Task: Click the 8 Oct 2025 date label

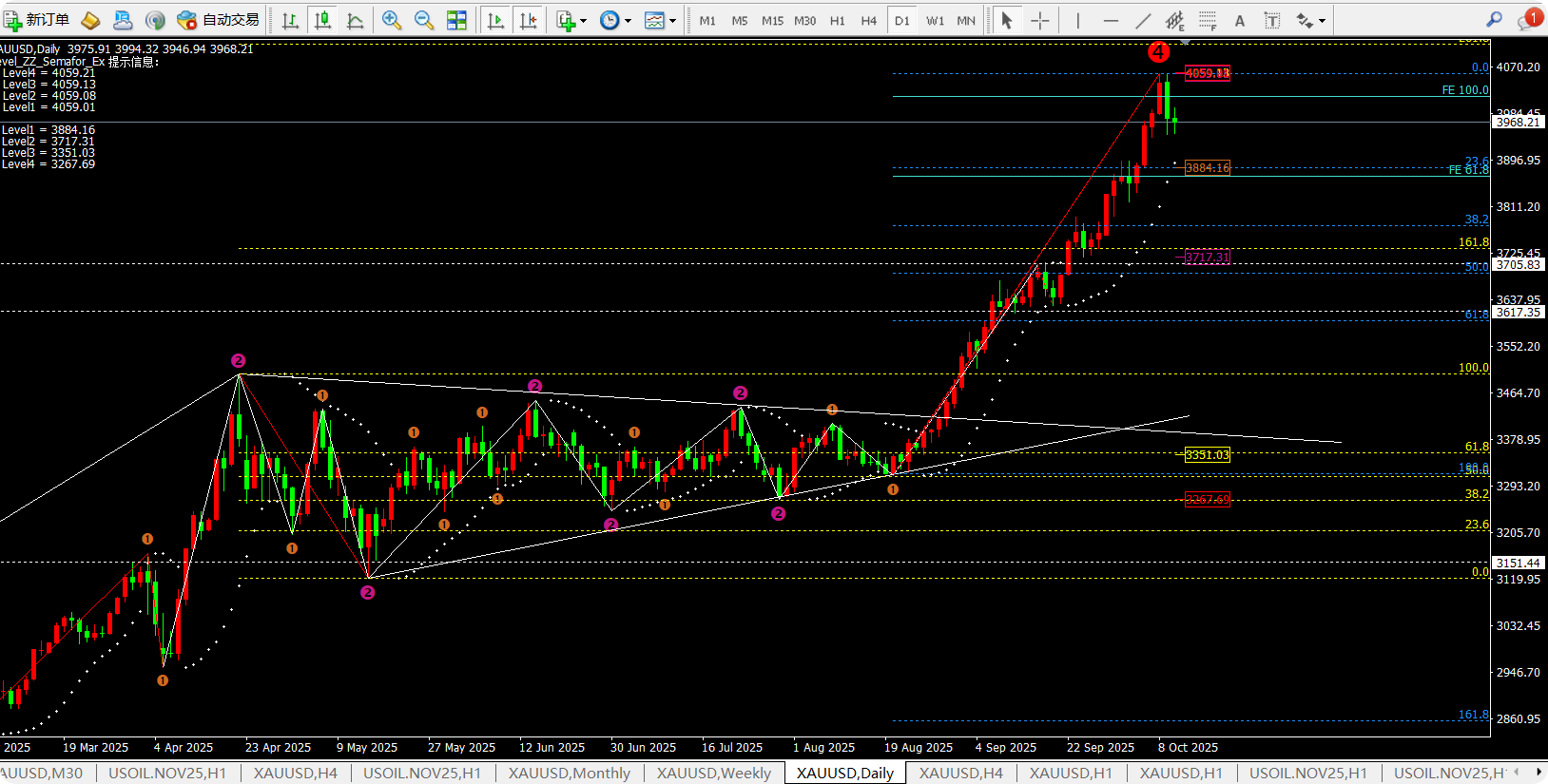Action: point(1188,748)
